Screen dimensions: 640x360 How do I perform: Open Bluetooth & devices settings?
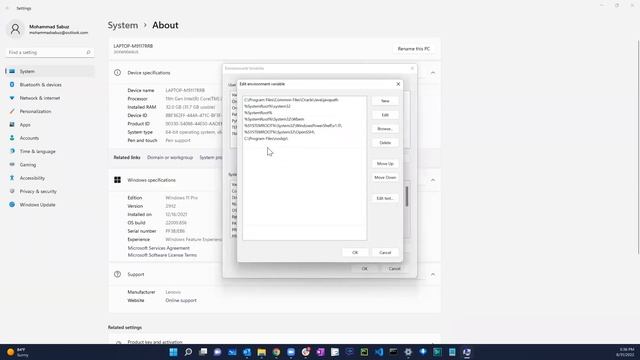click(x=50, y=84)
